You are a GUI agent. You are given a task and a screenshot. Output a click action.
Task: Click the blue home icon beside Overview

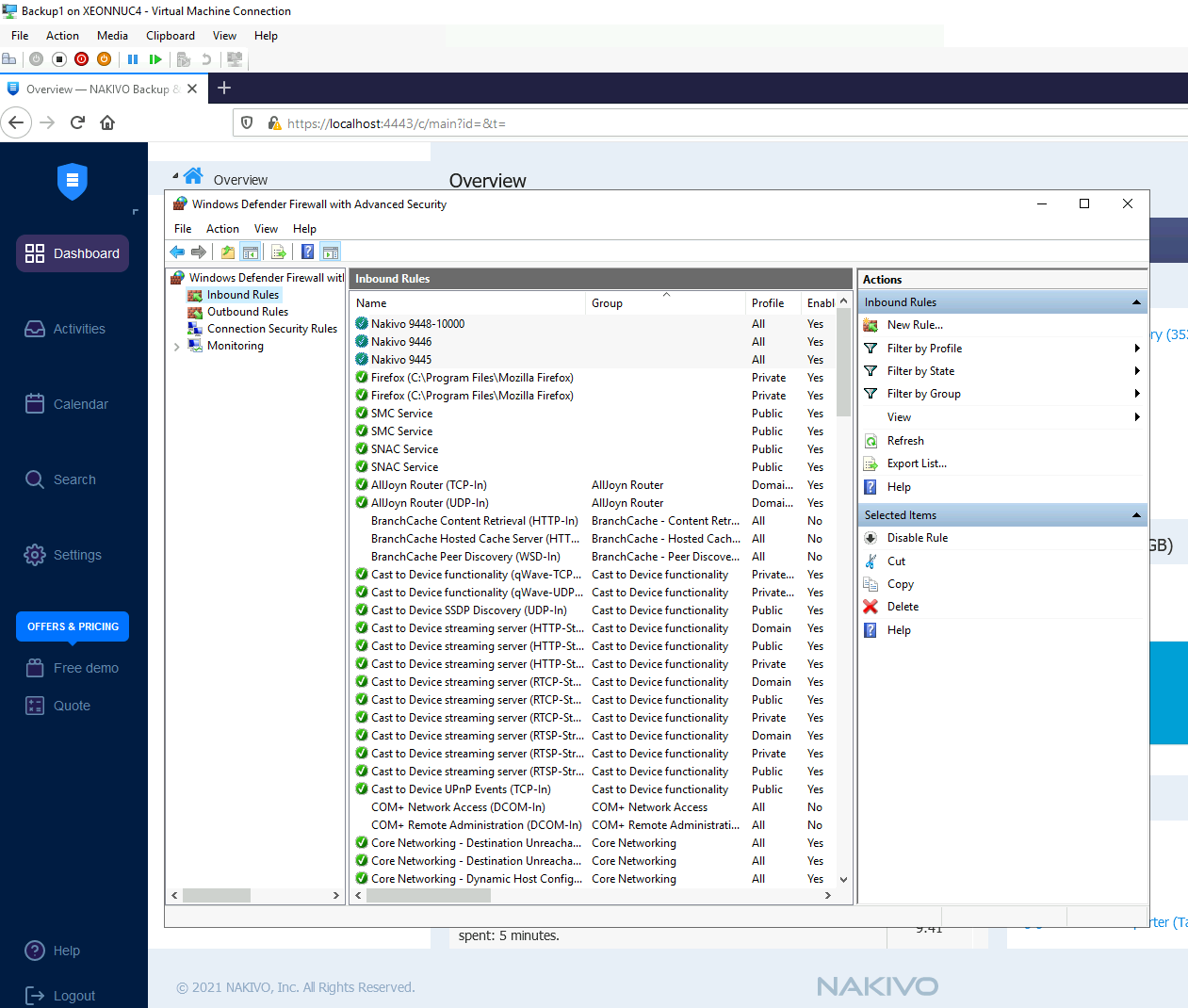tap(194, 176)
